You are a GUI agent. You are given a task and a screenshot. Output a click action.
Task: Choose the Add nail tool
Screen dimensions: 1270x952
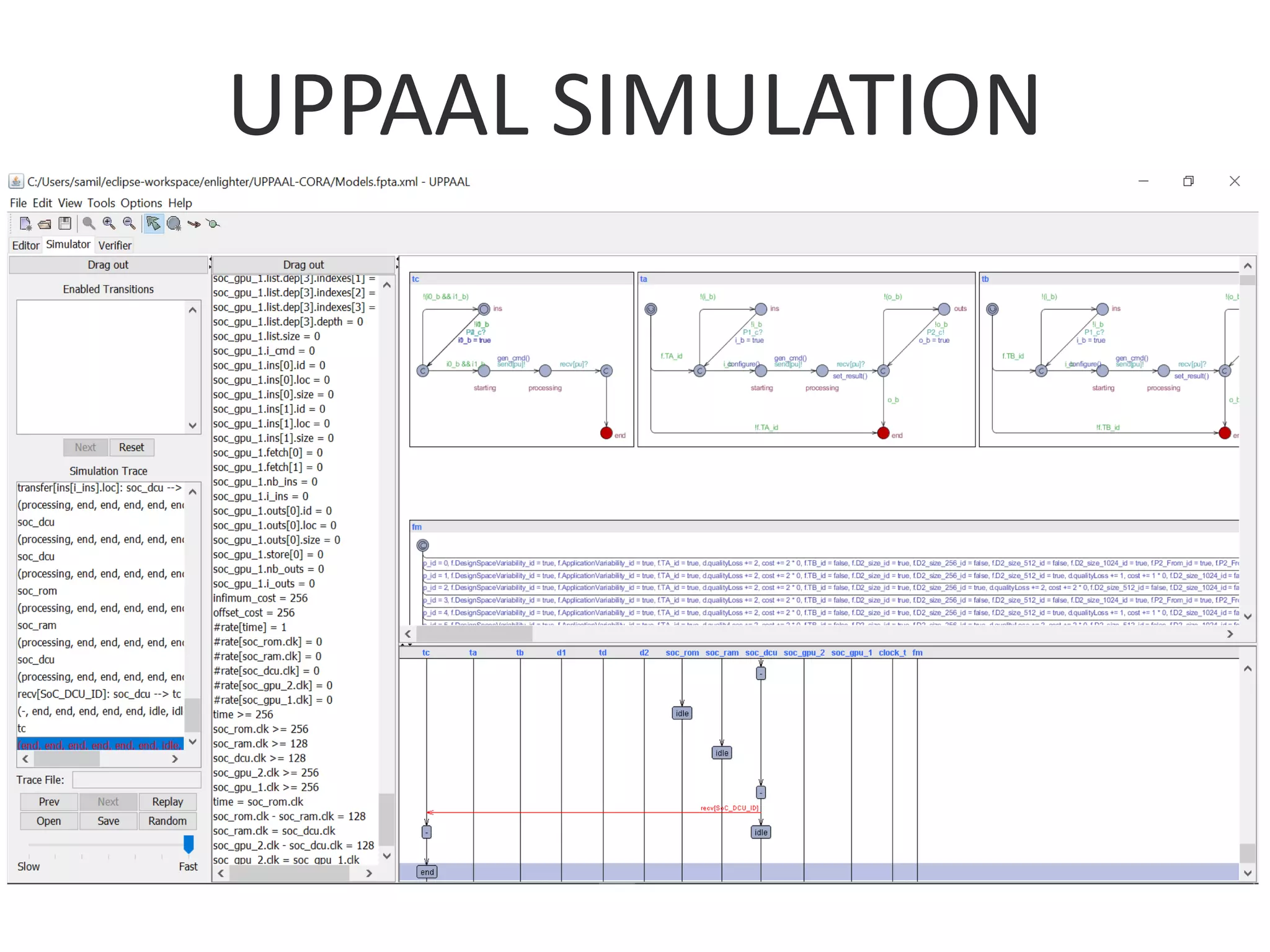tap(213, 224)
